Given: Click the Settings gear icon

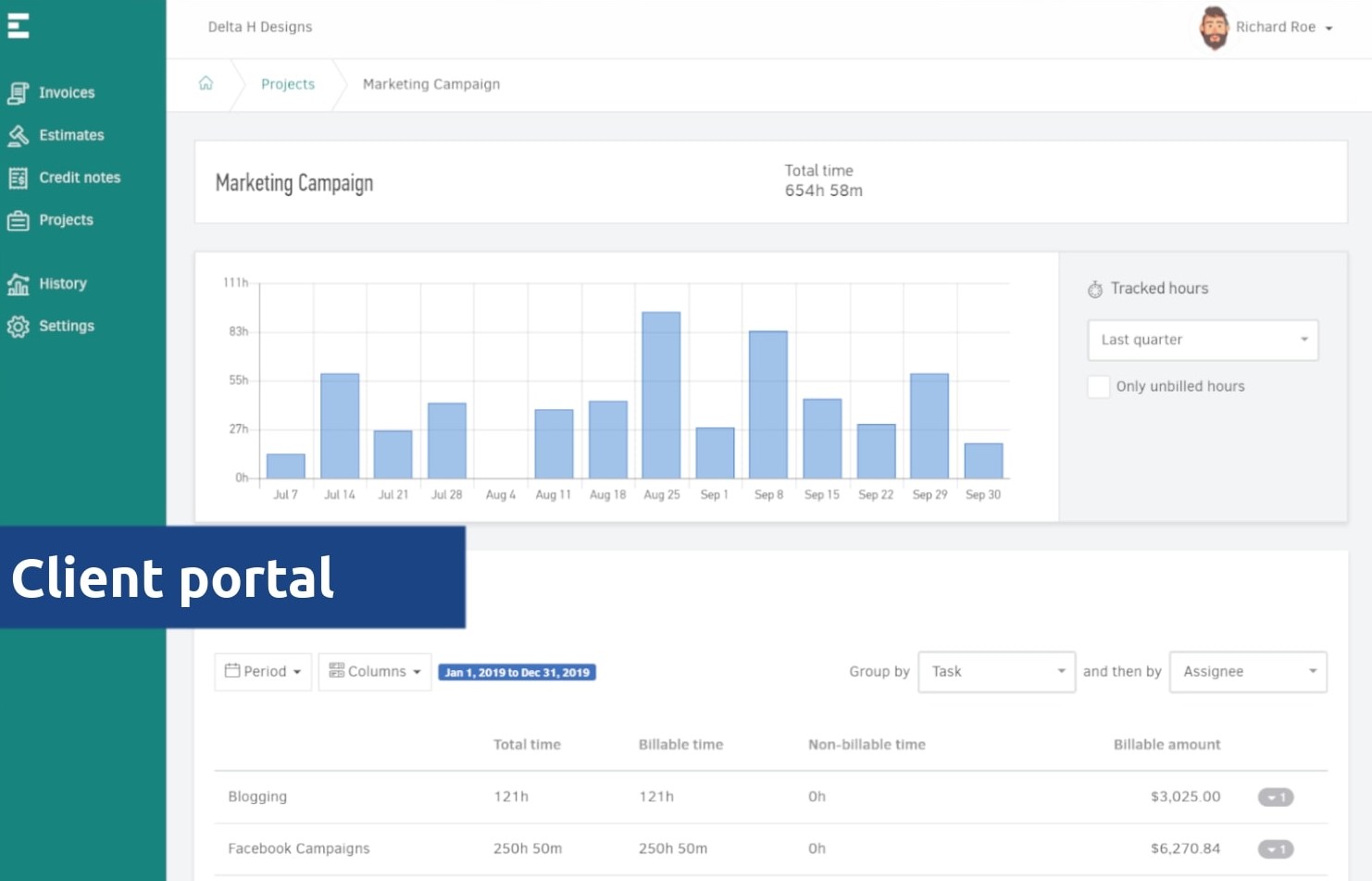Looking at the screenshot, I should coord(18,327).
